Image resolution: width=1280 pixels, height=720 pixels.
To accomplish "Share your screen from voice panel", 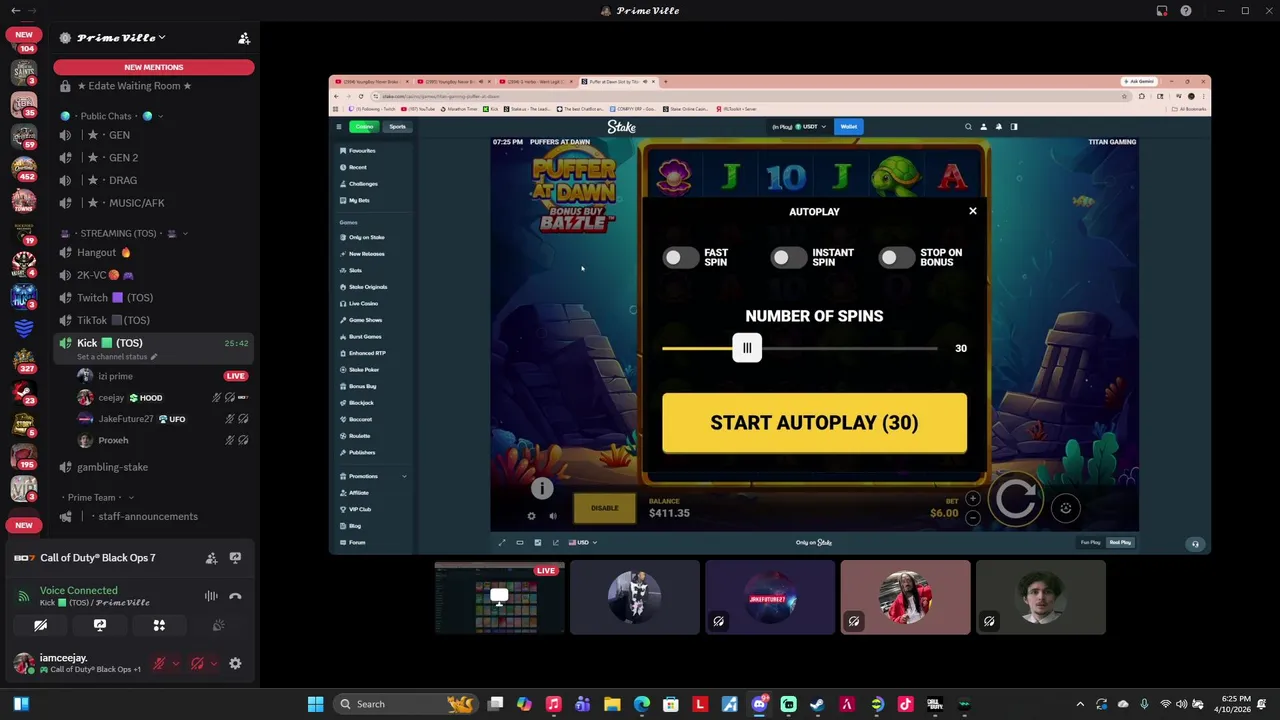I will click(100, 625).
